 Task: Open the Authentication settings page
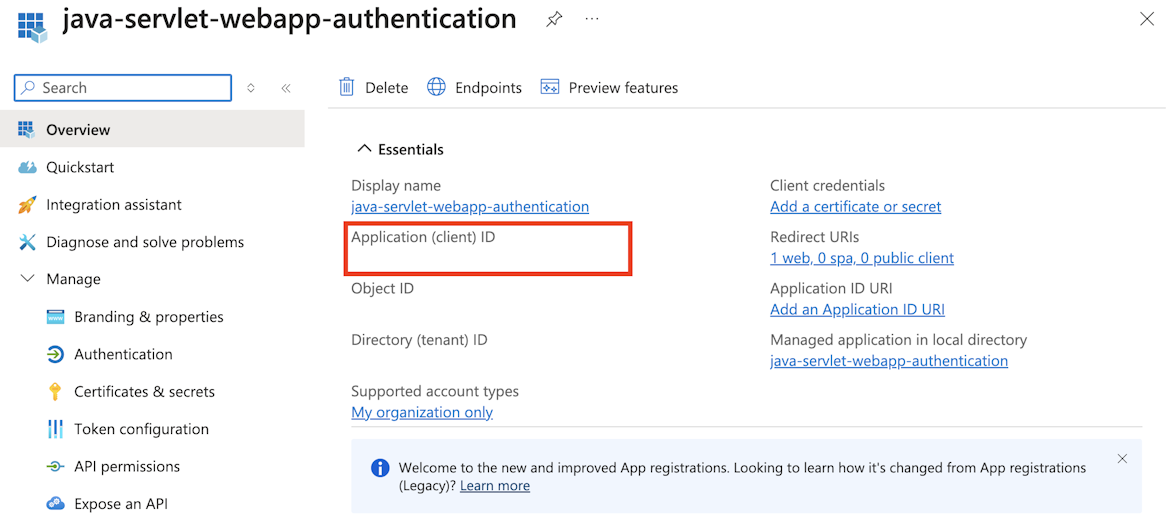[x=123, y=354]
